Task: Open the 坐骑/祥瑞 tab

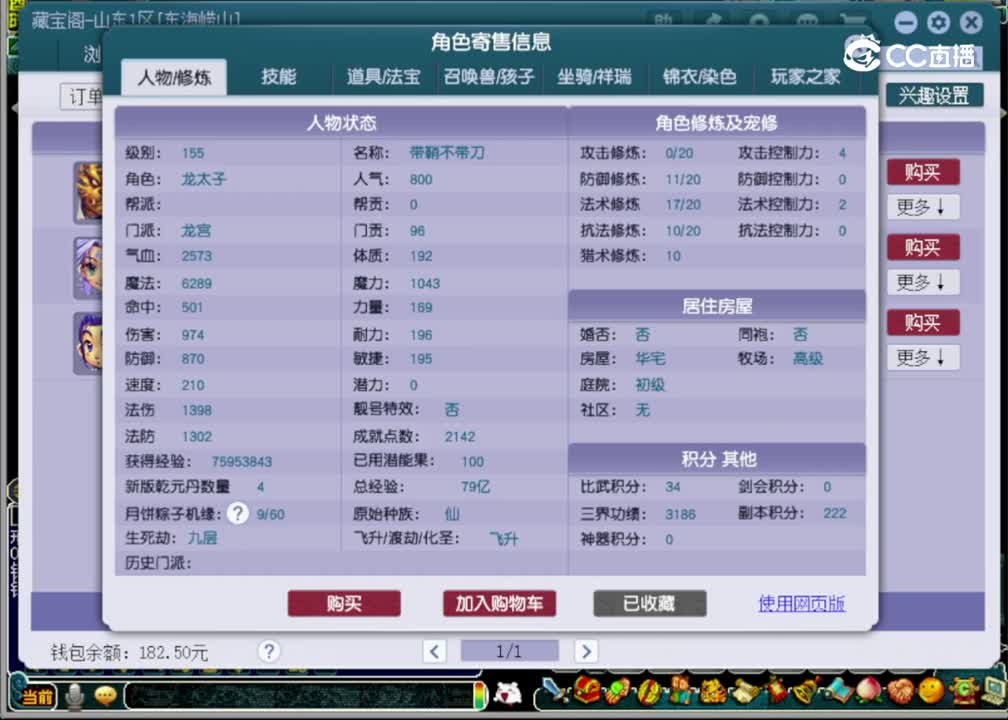Action: pyautogui.click(x=595, y=77)
